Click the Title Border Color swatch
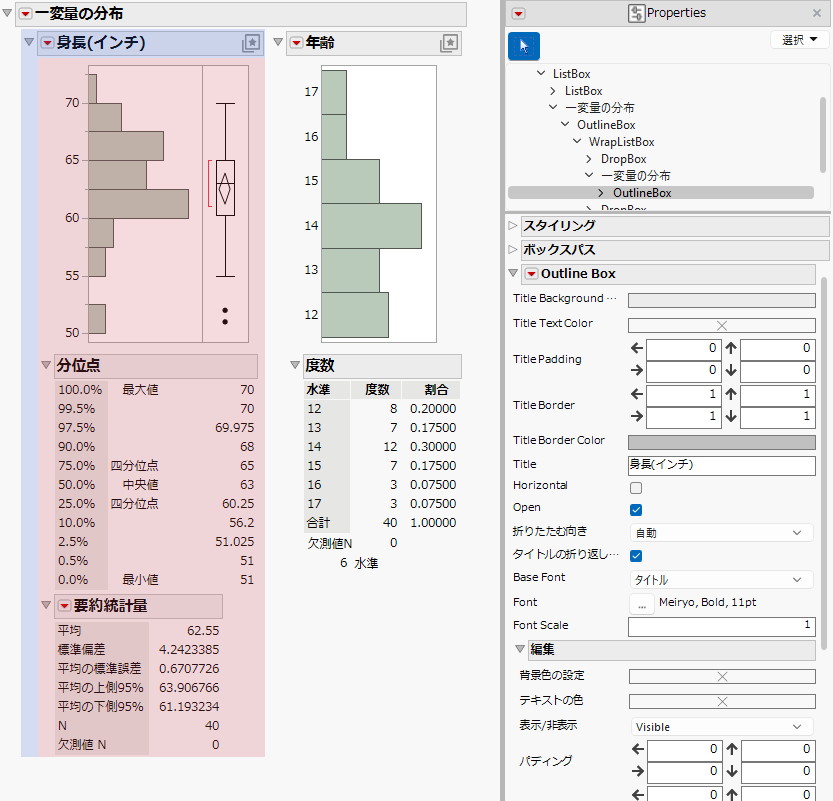The height and width of the screenshot is (801, 833). tap(721, 442)
